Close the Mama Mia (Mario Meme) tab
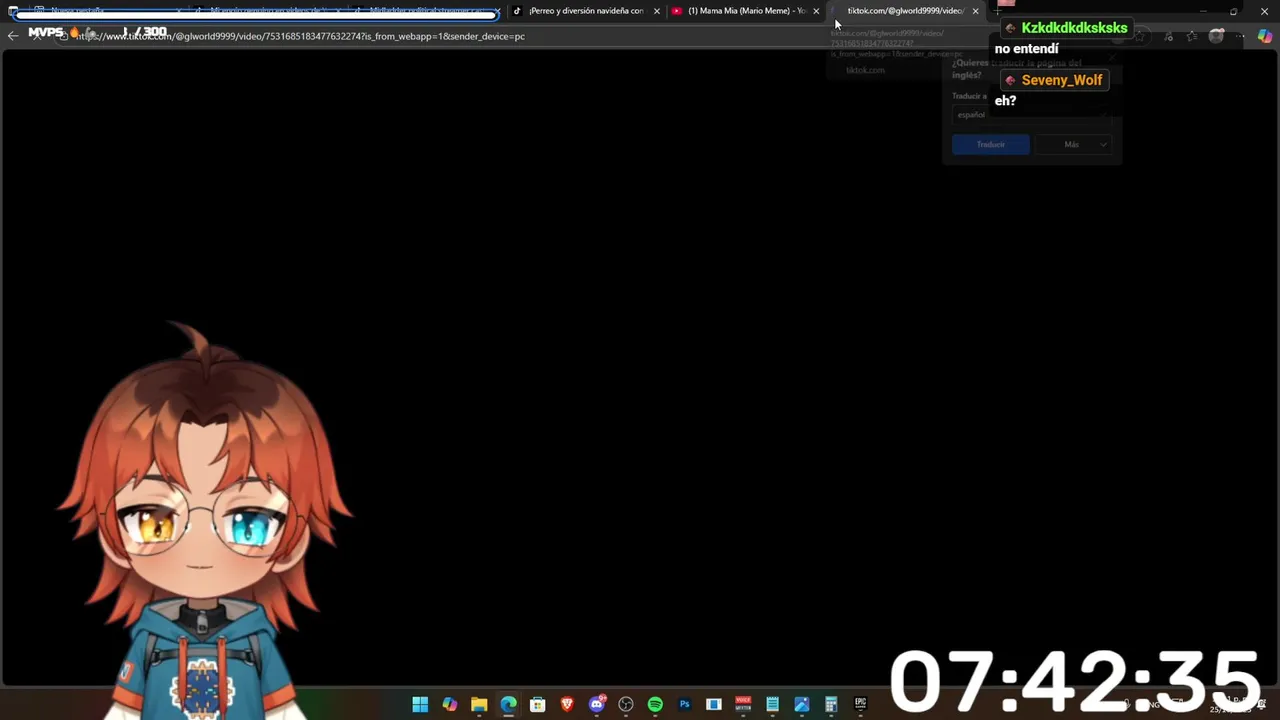Screen dimensions: 1280x720 816,11
